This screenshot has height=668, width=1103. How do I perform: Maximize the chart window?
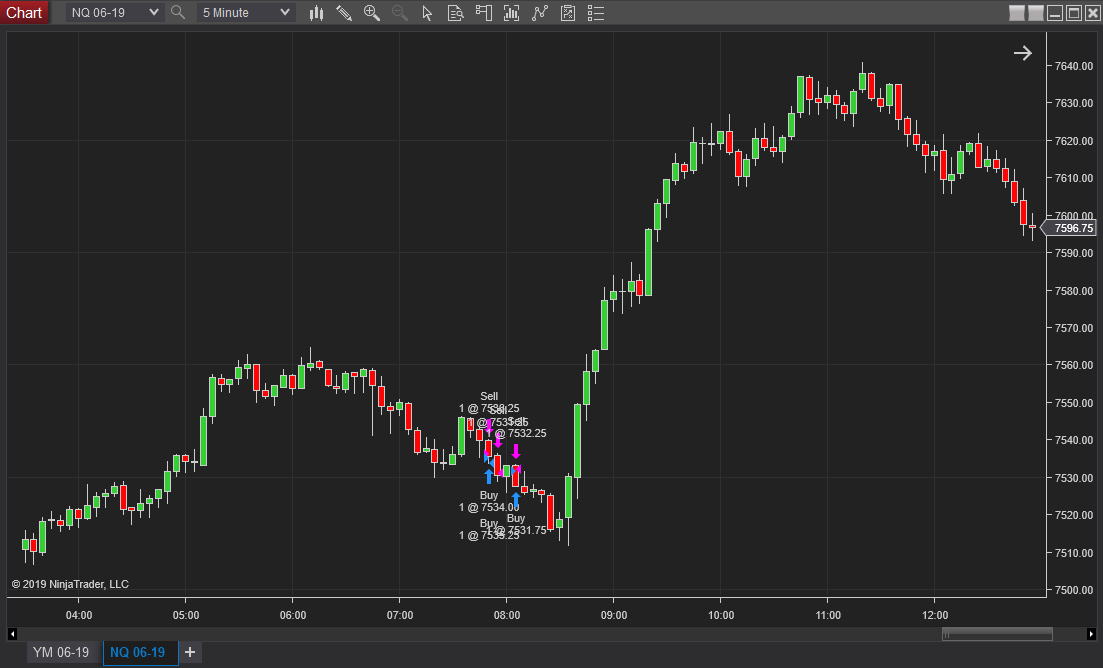point(1074,13)
